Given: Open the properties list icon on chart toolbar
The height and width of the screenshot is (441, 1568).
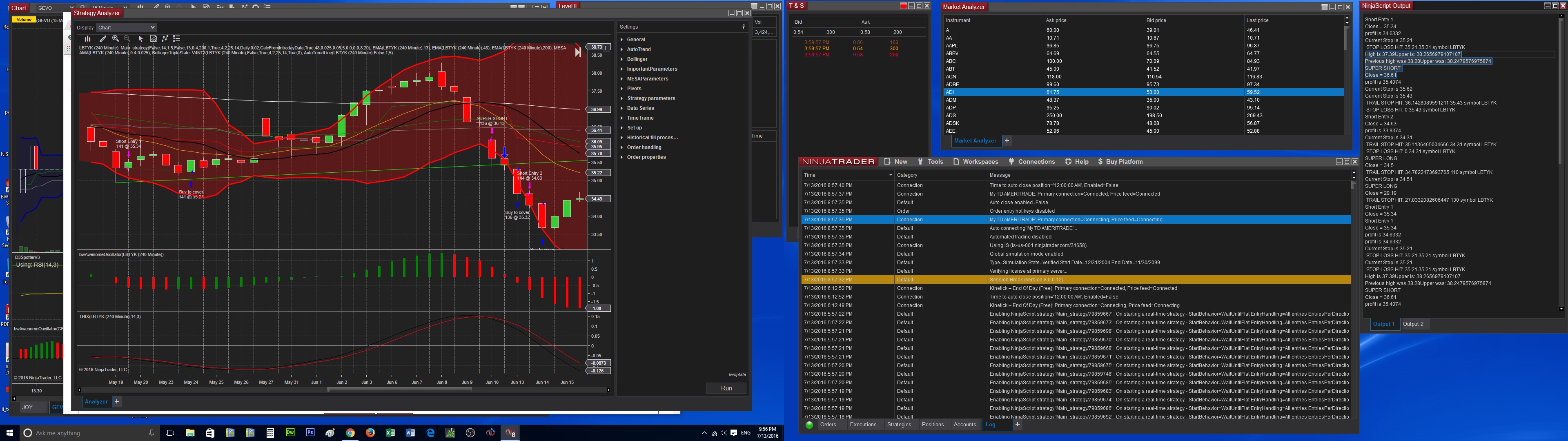Looking at the screenshot, I should (176, 38).
